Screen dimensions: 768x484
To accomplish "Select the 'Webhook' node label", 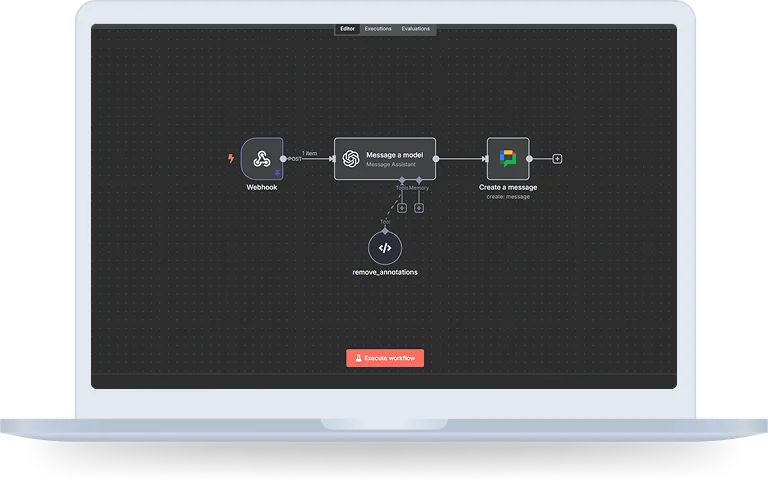I will coord(262,187).
